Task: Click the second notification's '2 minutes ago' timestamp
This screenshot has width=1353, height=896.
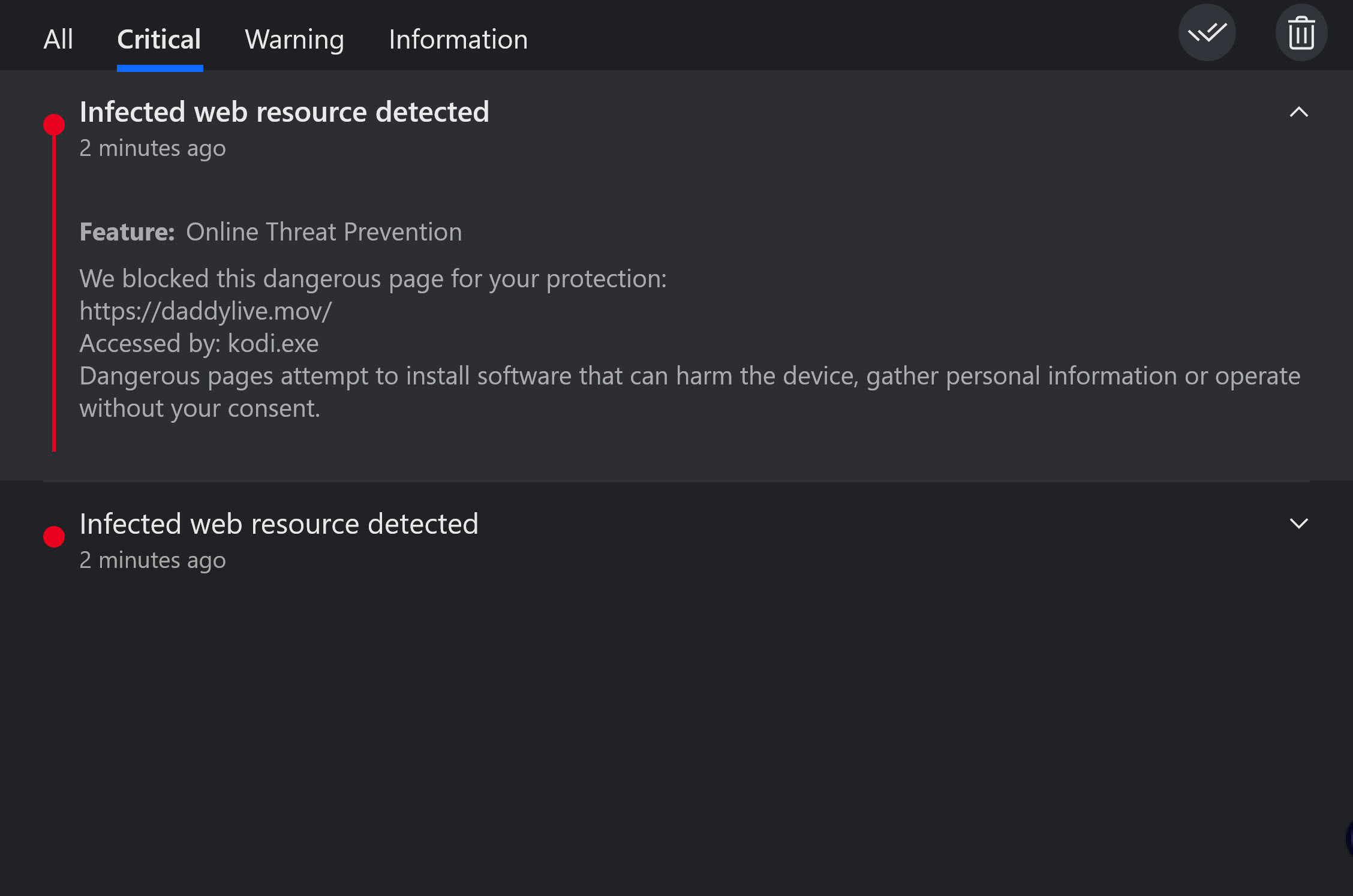Action: 152,560
